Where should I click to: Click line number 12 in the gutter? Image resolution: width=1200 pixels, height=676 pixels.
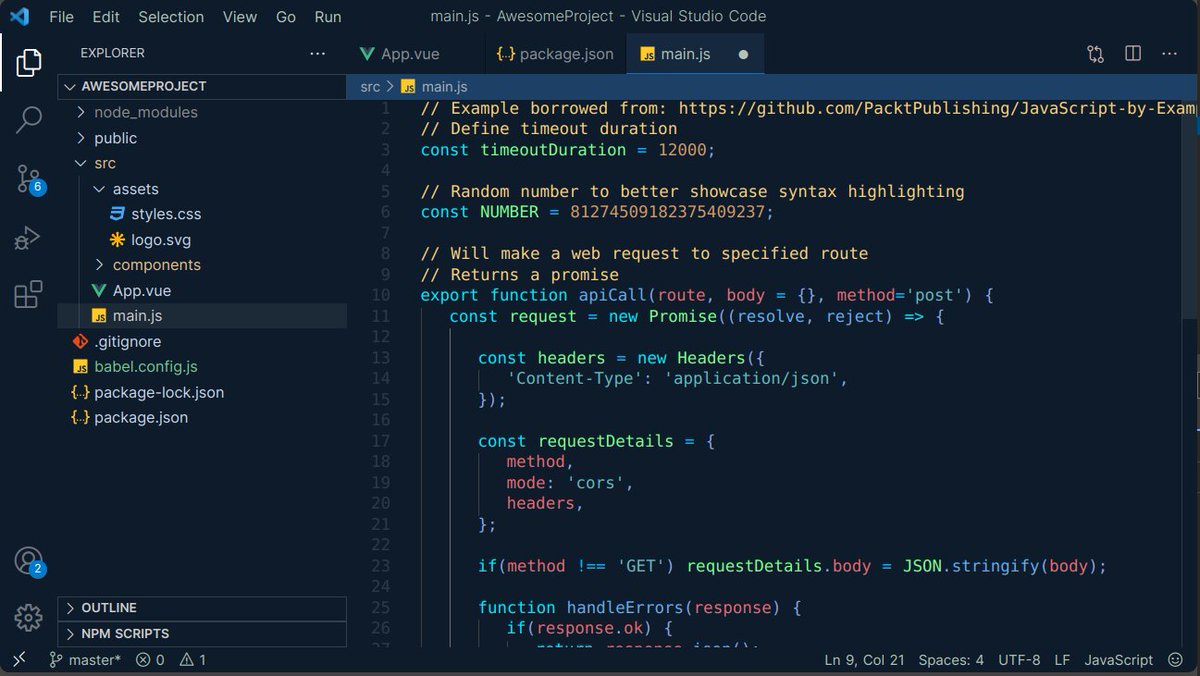coord(381,337)
